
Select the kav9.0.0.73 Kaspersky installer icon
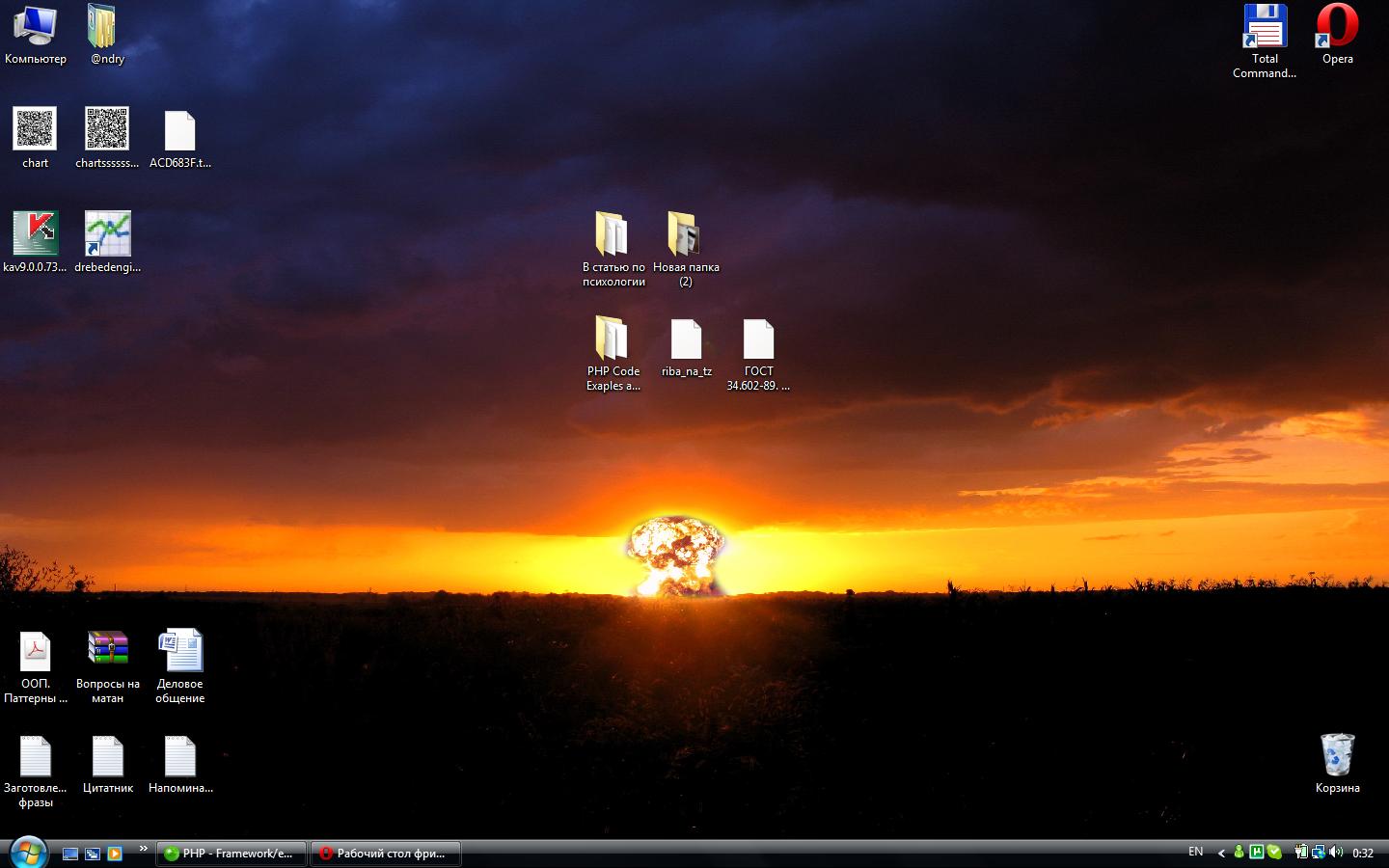pos(35,234)
